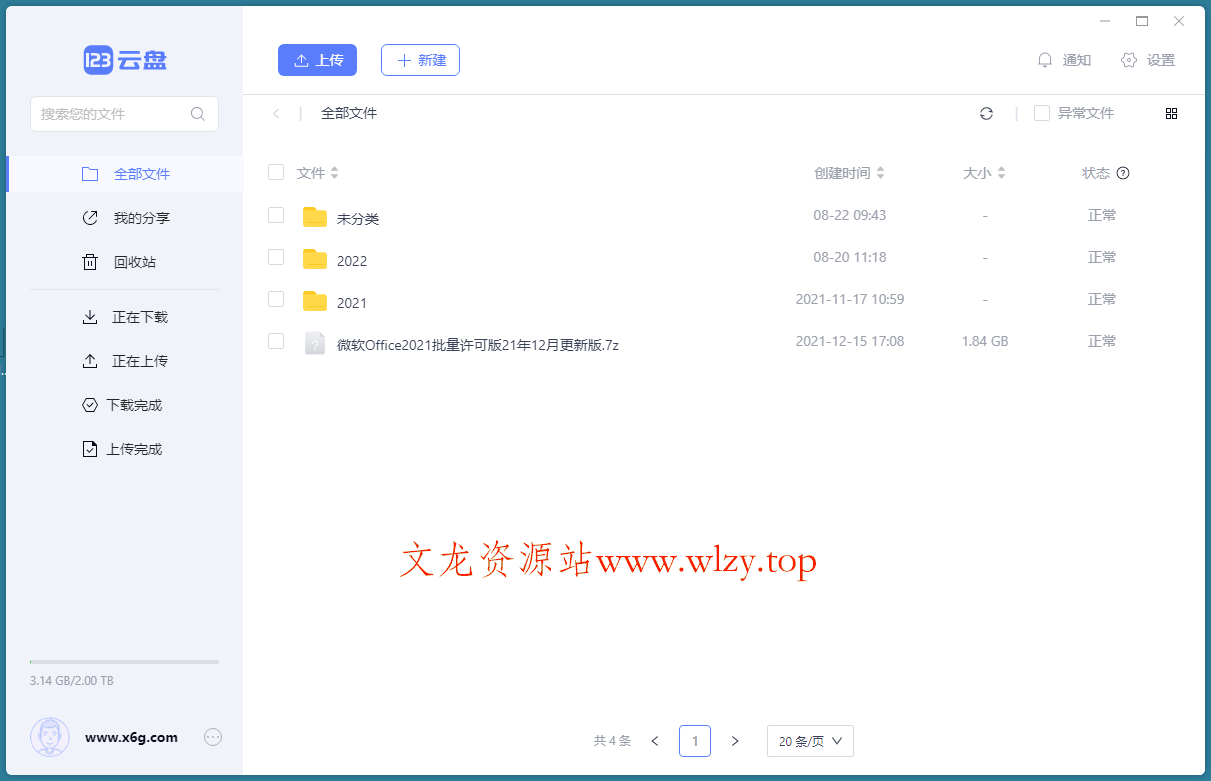View the 正在上传 uploads list

click(x=145, y=360)
